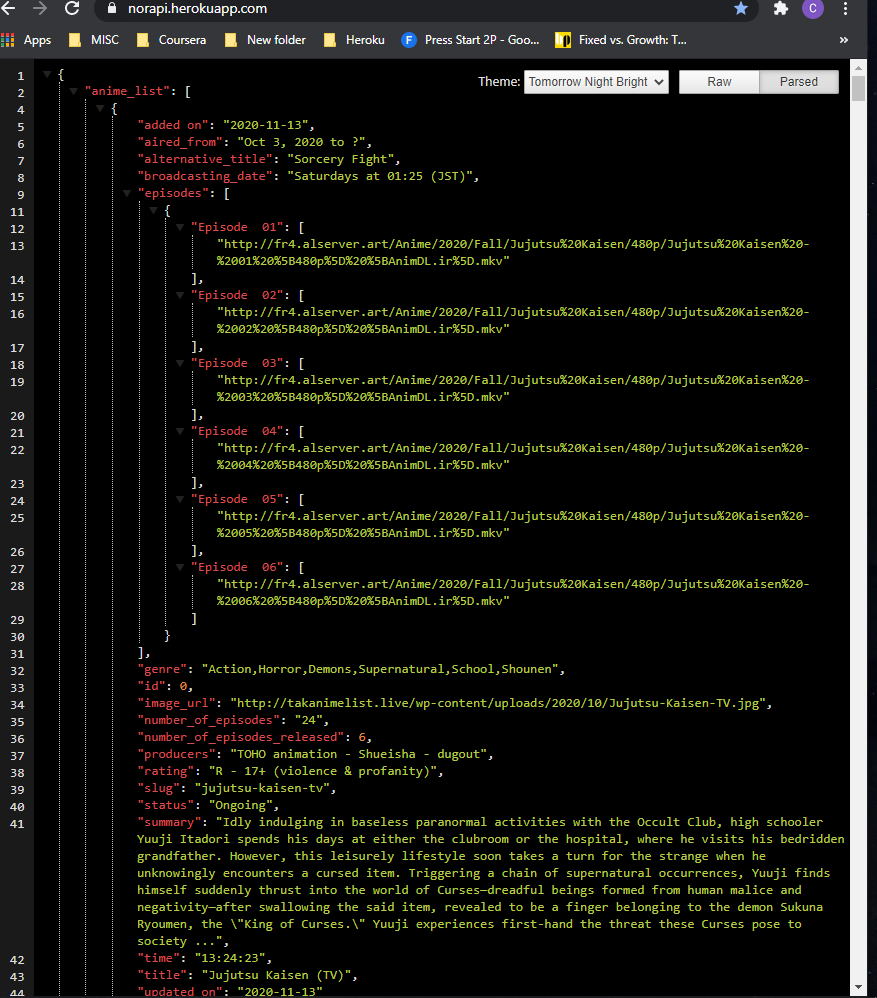This screenshot has width=877, height=998.
Task: Switch to Parsed JSON view
Action: (799, 82)
